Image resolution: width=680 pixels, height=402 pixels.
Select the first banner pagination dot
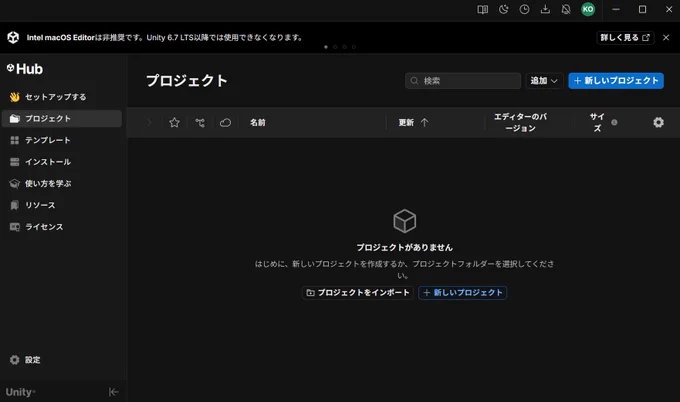click(326, 47)
